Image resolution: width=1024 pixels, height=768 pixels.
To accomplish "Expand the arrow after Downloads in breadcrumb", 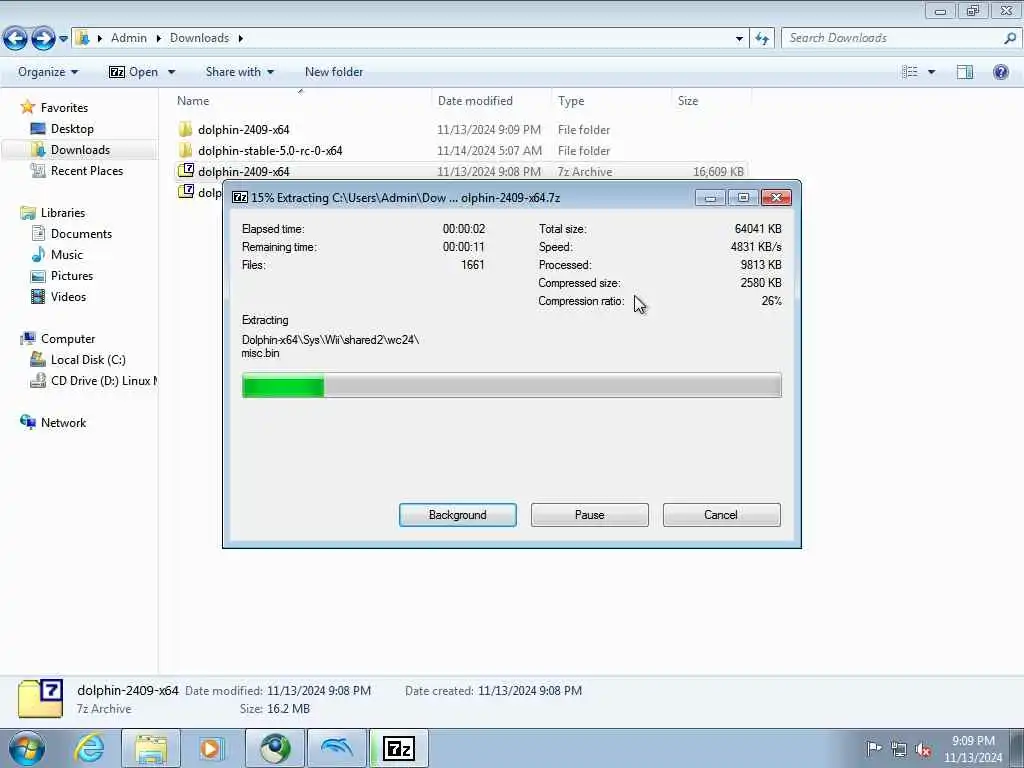I will [240, 39].
